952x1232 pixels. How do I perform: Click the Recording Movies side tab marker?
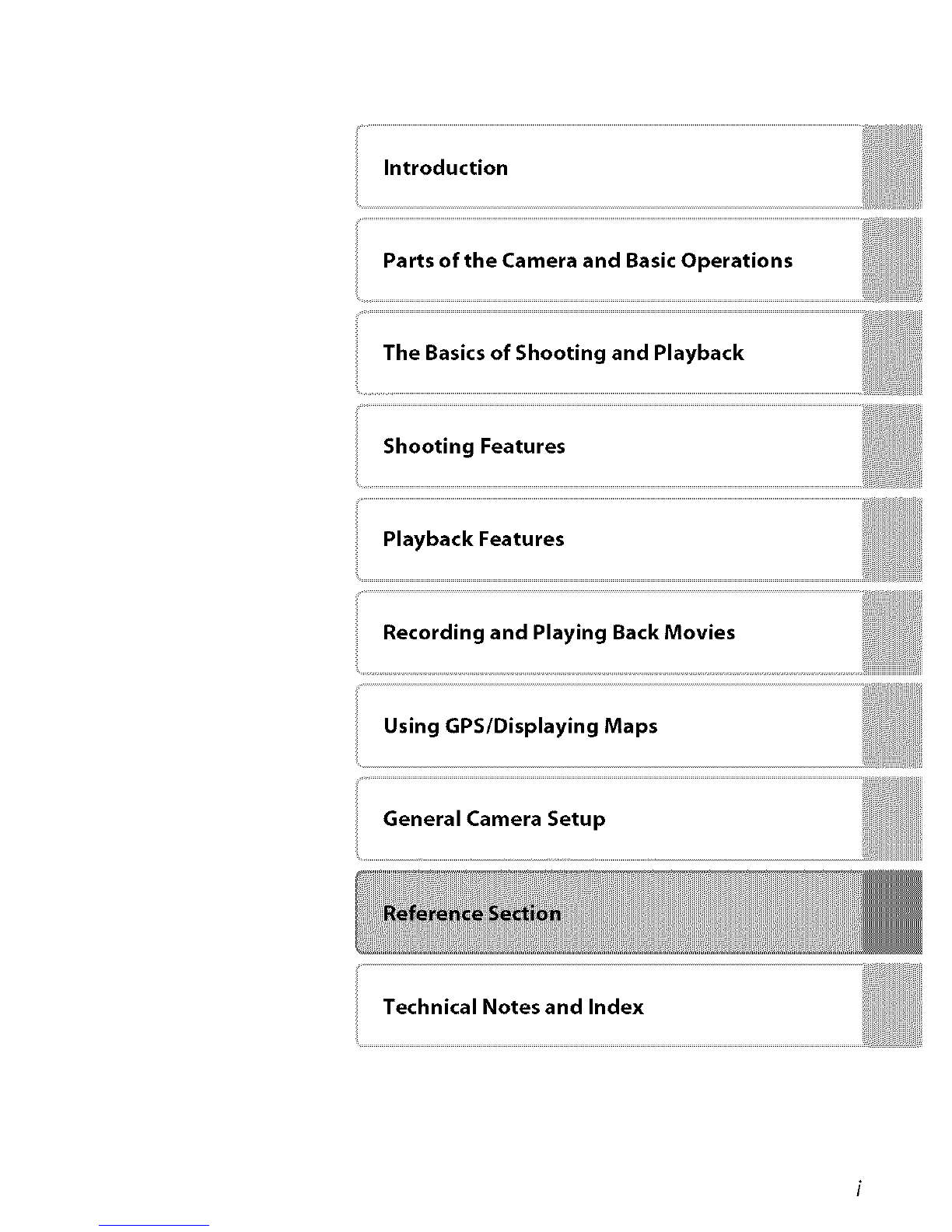click(892, 632)
